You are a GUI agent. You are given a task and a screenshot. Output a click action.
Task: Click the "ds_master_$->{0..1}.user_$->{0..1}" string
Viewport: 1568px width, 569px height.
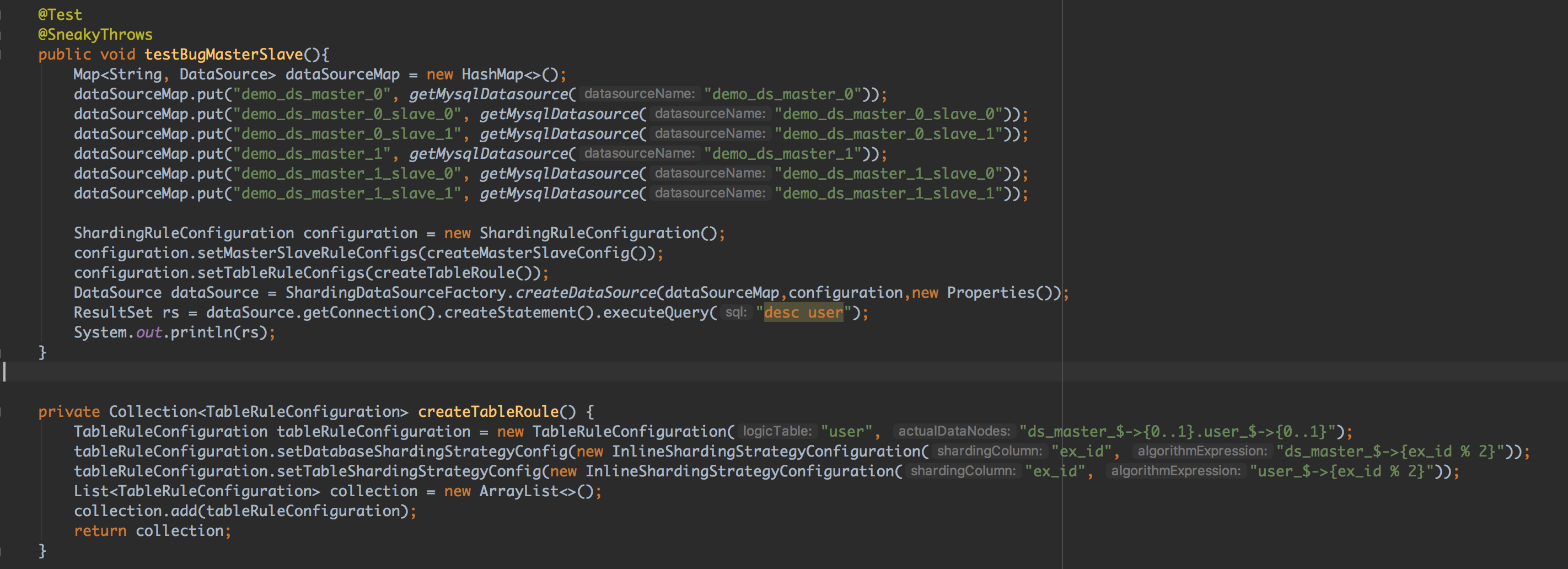(1177, 432)
